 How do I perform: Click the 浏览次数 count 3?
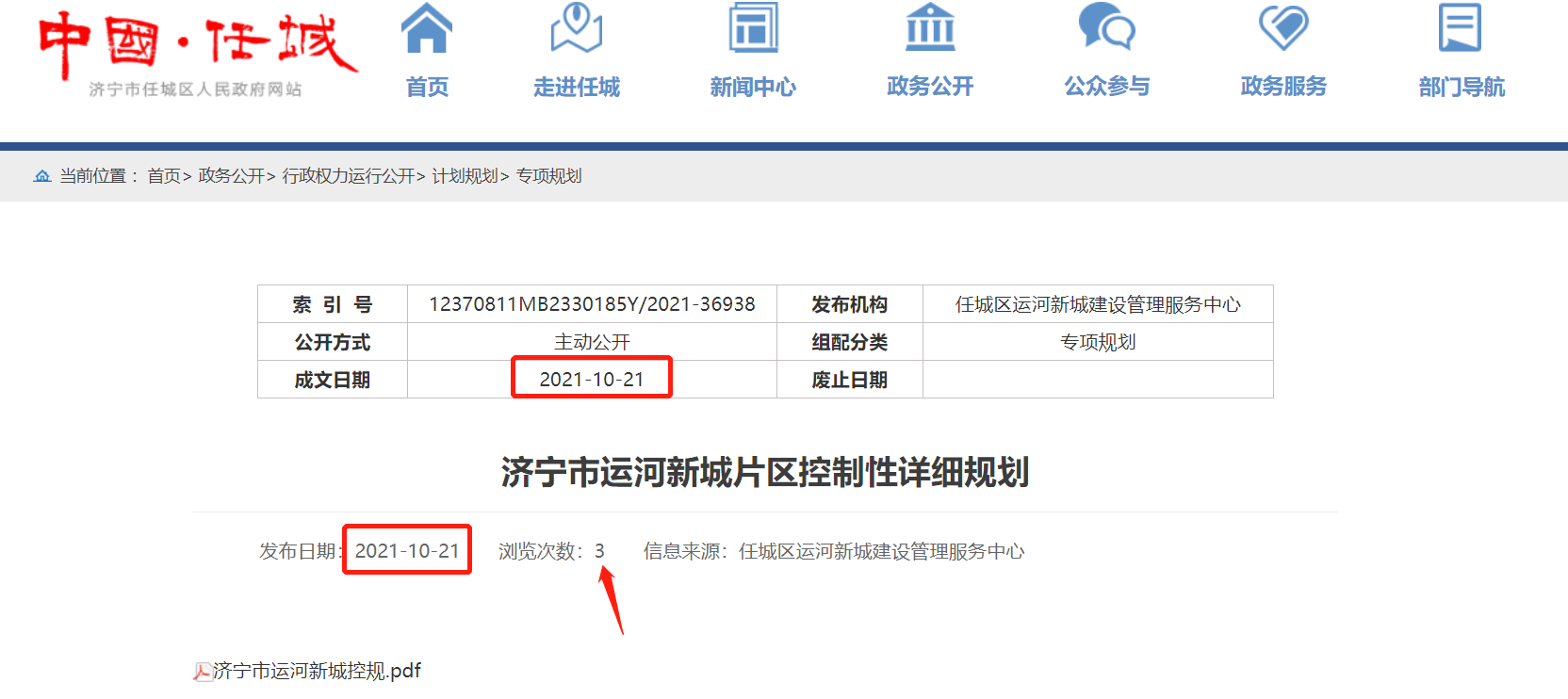coord(599,551)
